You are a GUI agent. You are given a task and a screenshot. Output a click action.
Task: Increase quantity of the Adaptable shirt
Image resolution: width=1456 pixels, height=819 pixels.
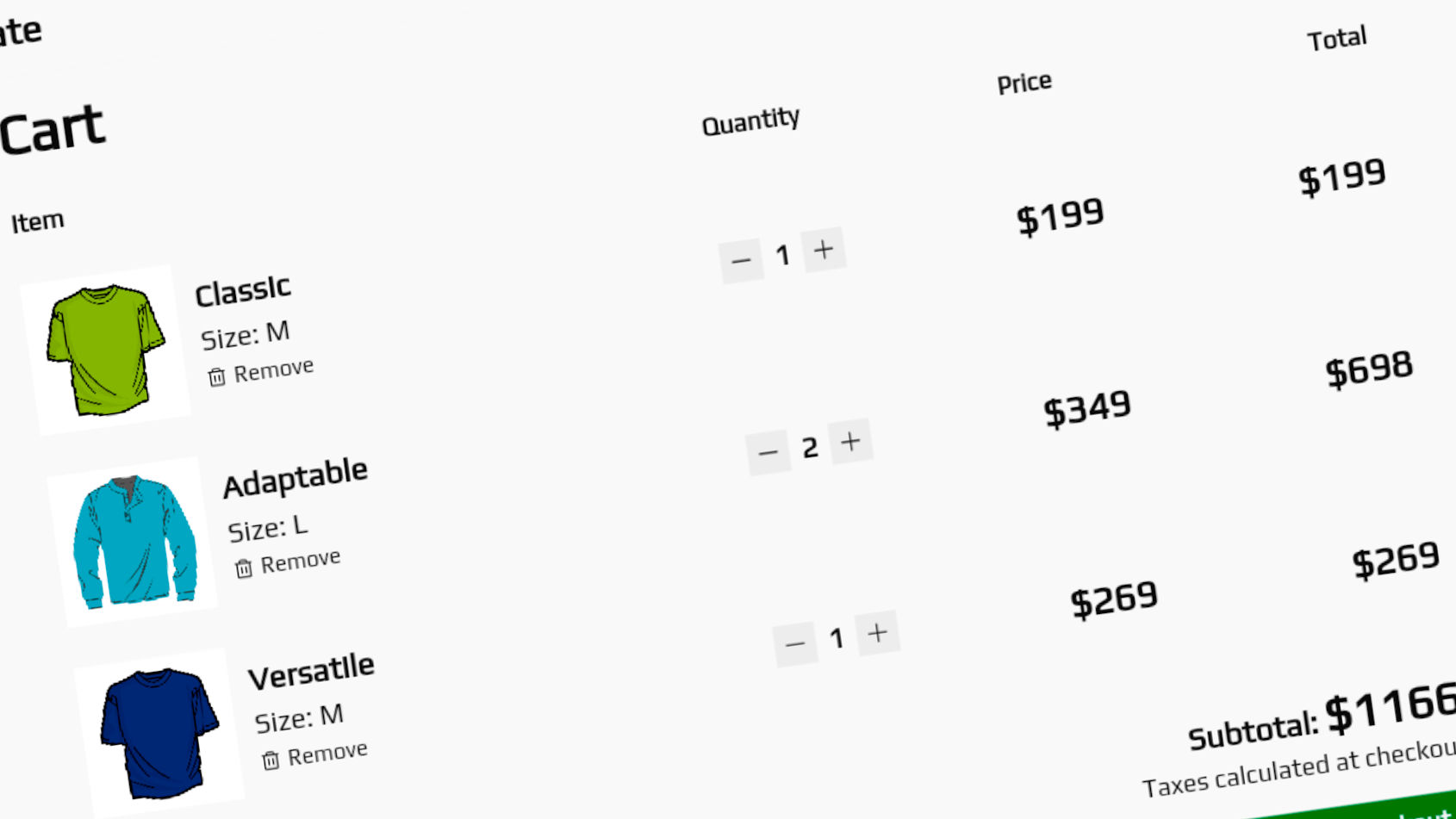click(850, 441)
